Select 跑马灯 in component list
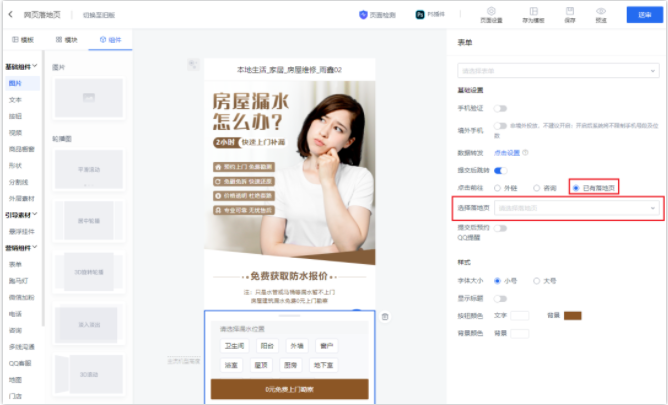 [x=18, y=281]
